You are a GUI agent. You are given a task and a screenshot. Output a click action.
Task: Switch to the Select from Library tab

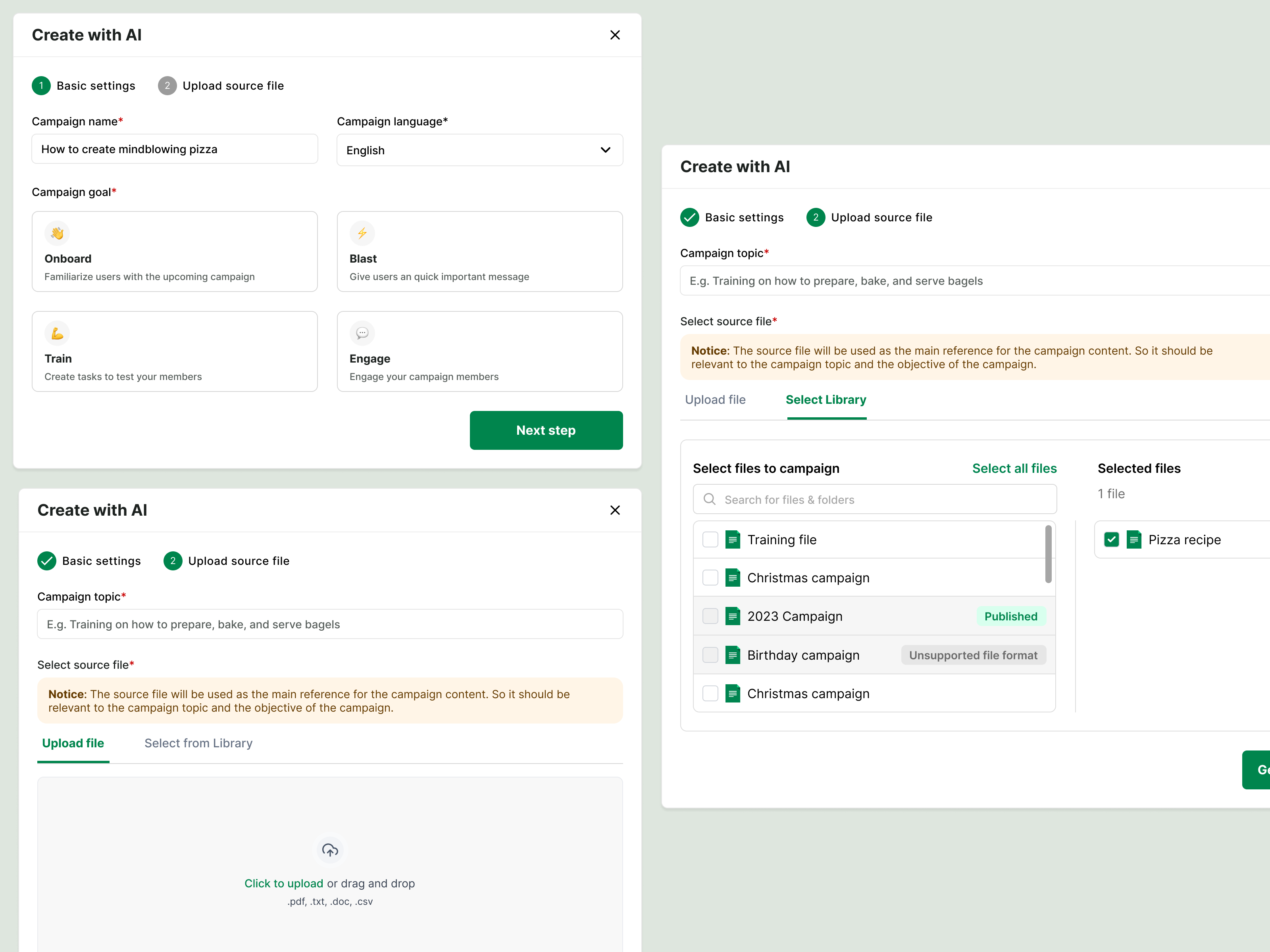coord(199,743)
